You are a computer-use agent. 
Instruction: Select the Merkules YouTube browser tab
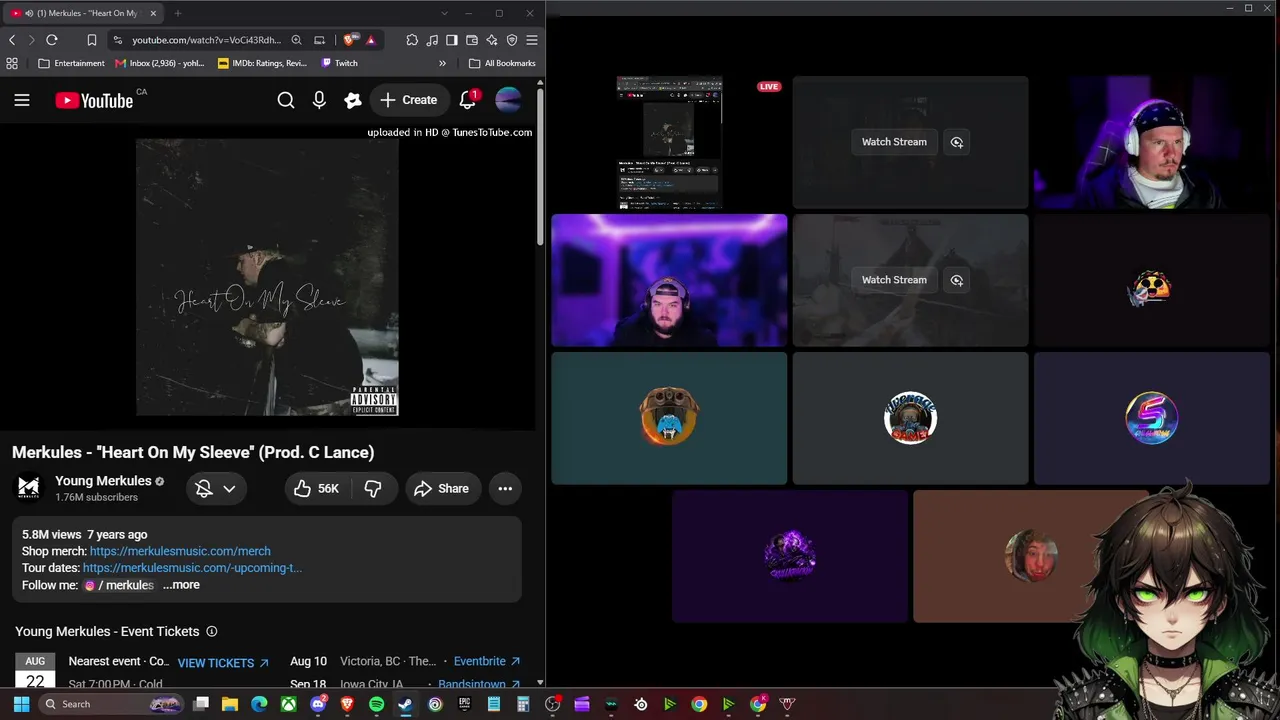point(84,13)
